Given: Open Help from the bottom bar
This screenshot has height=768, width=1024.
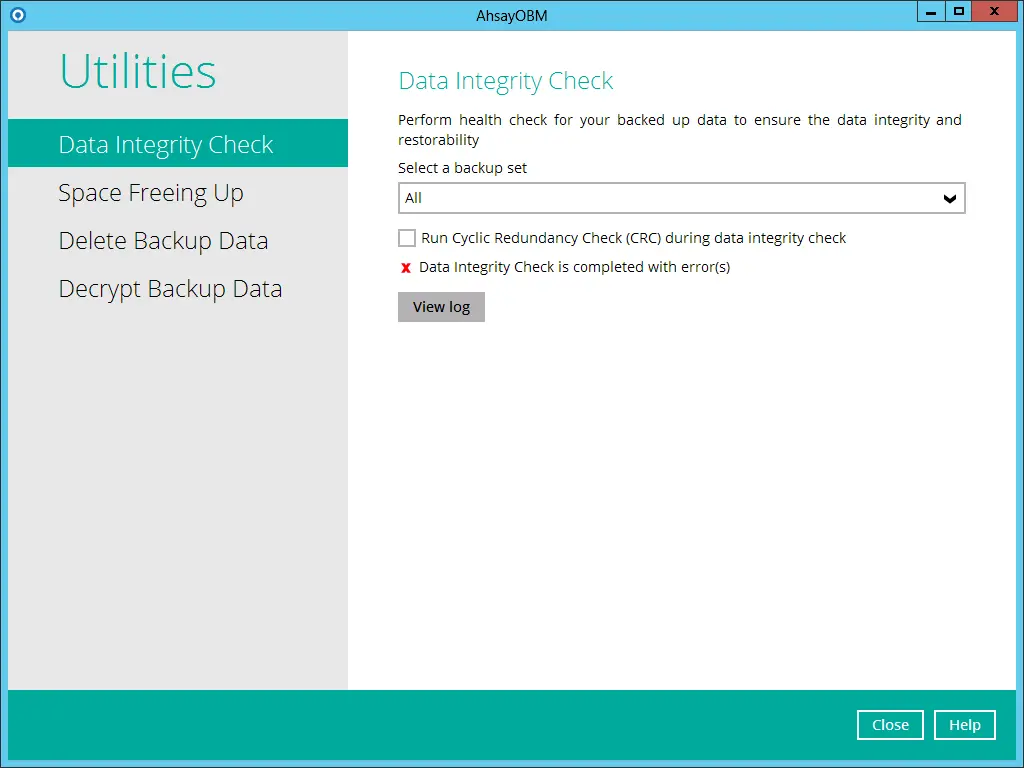Looking at the screenshot, I should (964, 725).
